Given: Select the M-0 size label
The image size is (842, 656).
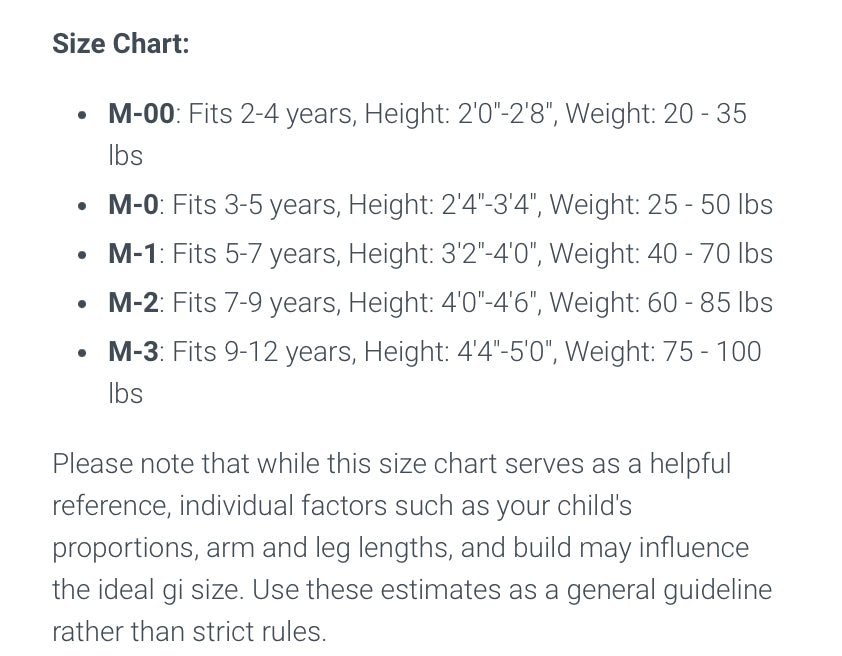Looking at the screenshot, I should click(133, 205).
